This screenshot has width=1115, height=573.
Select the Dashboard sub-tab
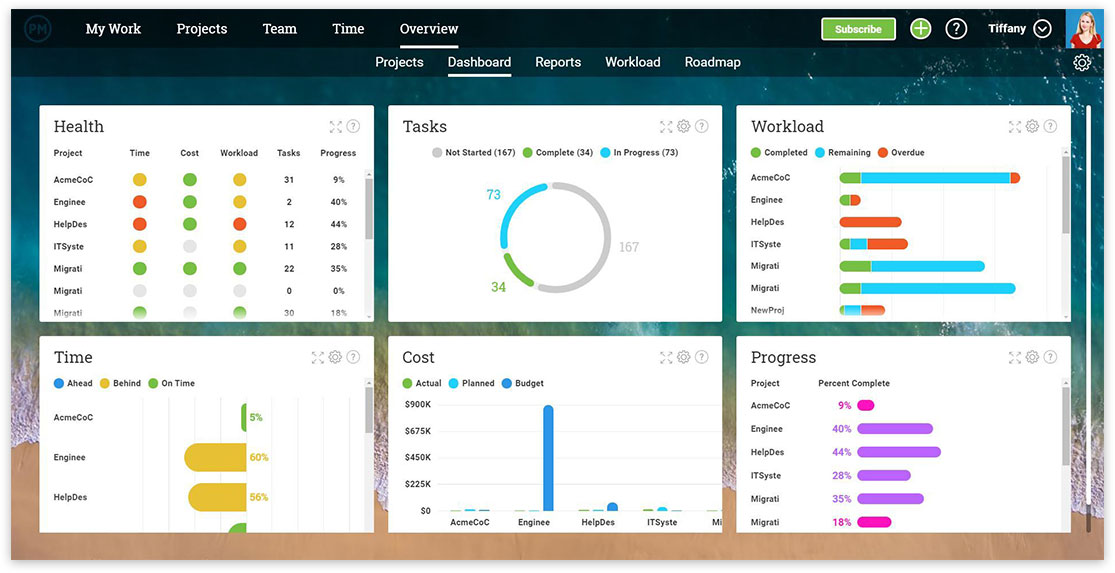pyautogui.click(x=479, y=62)
